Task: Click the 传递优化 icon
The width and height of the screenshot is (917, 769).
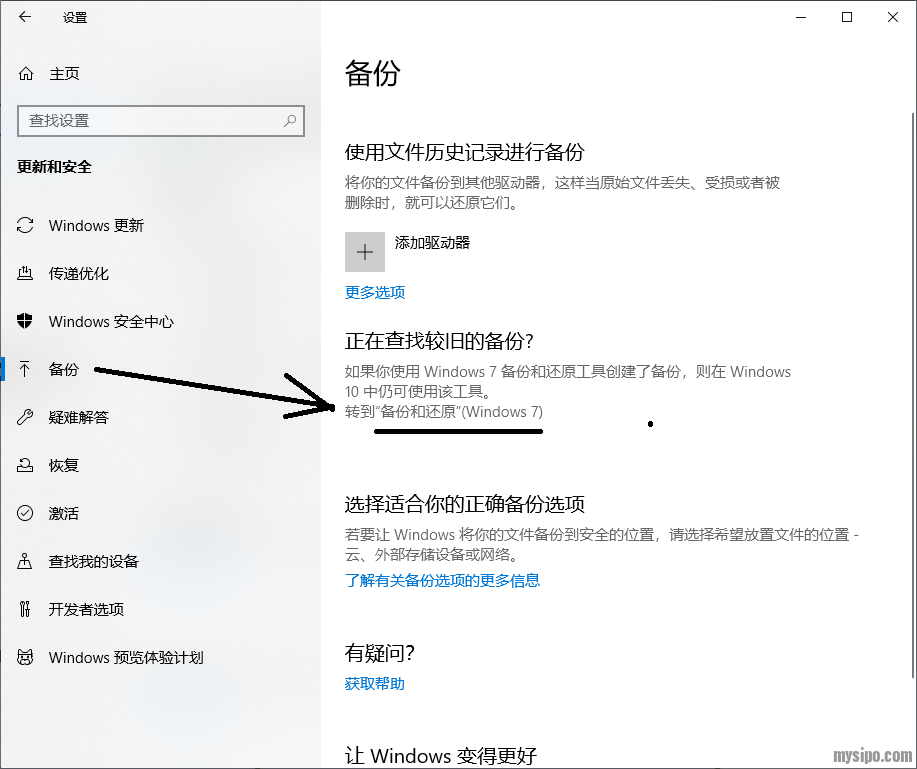Action: (26, 274)
